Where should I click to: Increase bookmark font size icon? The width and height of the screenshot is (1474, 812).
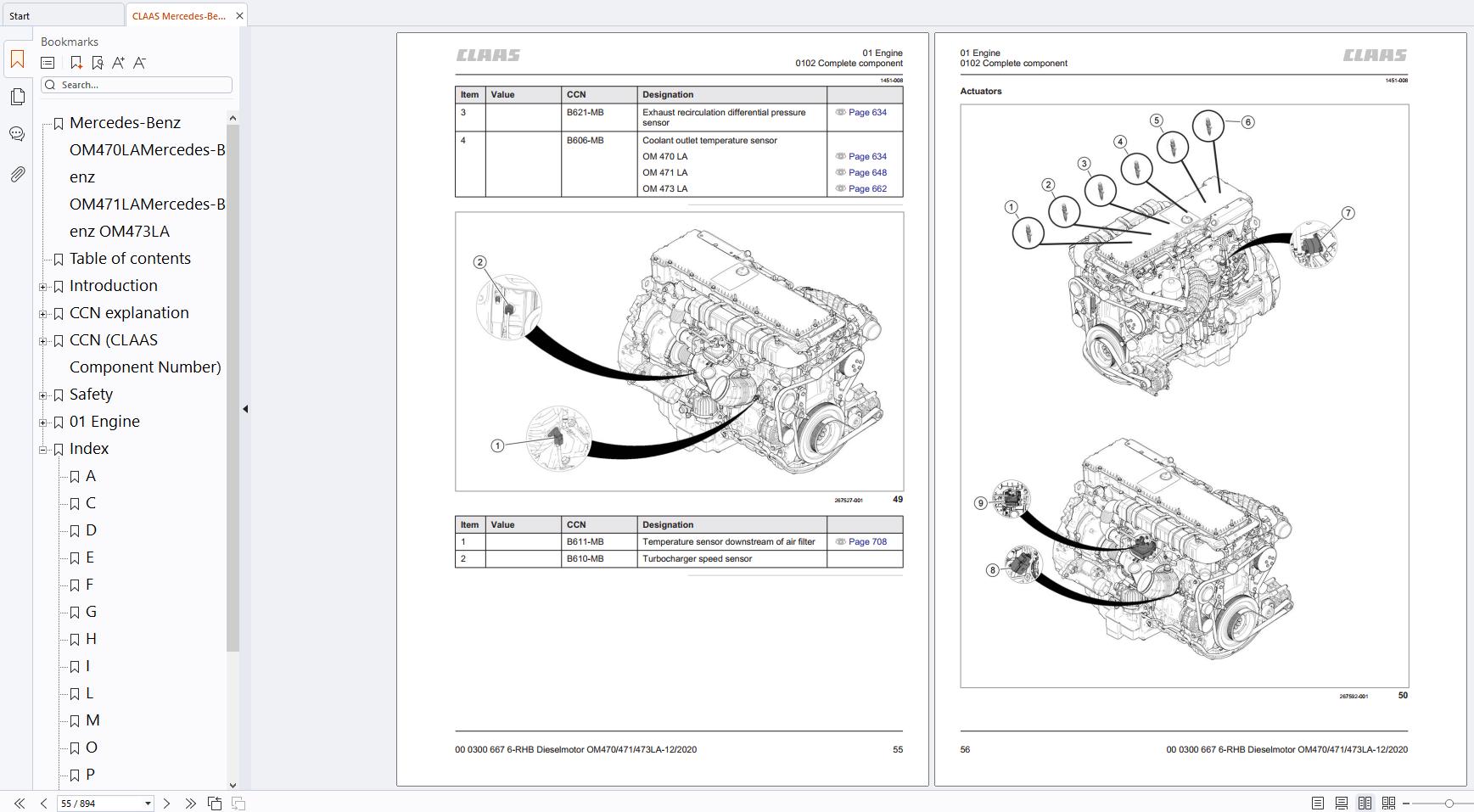pyautogui.click(x=118, y=63)
